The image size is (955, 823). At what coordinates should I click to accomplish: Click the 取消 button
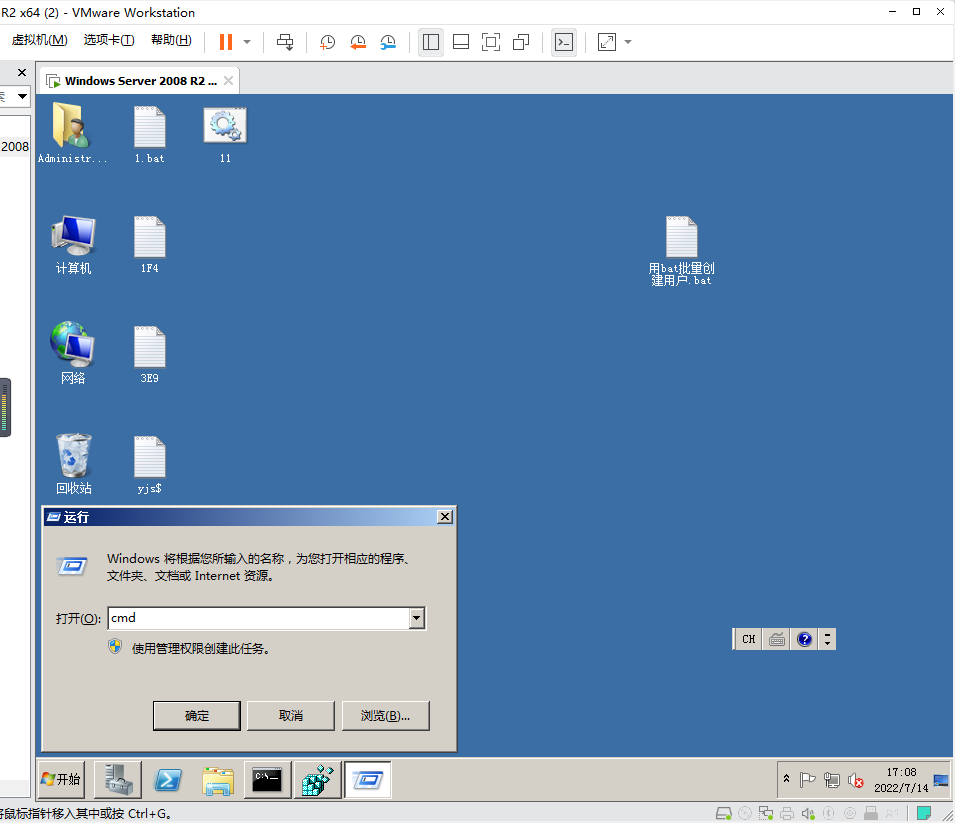tap(291, 716)
